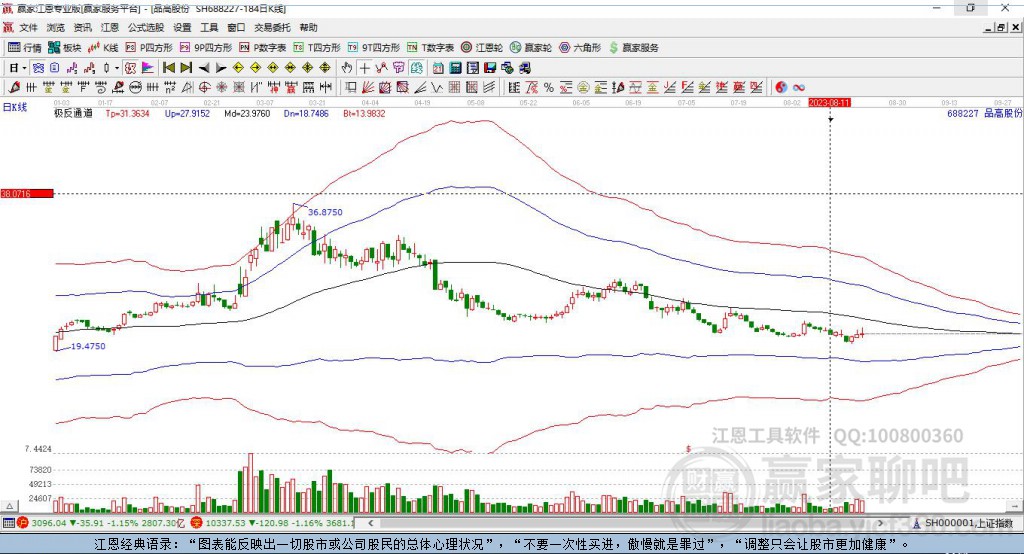Jump to last bar icon

point(186,68)
